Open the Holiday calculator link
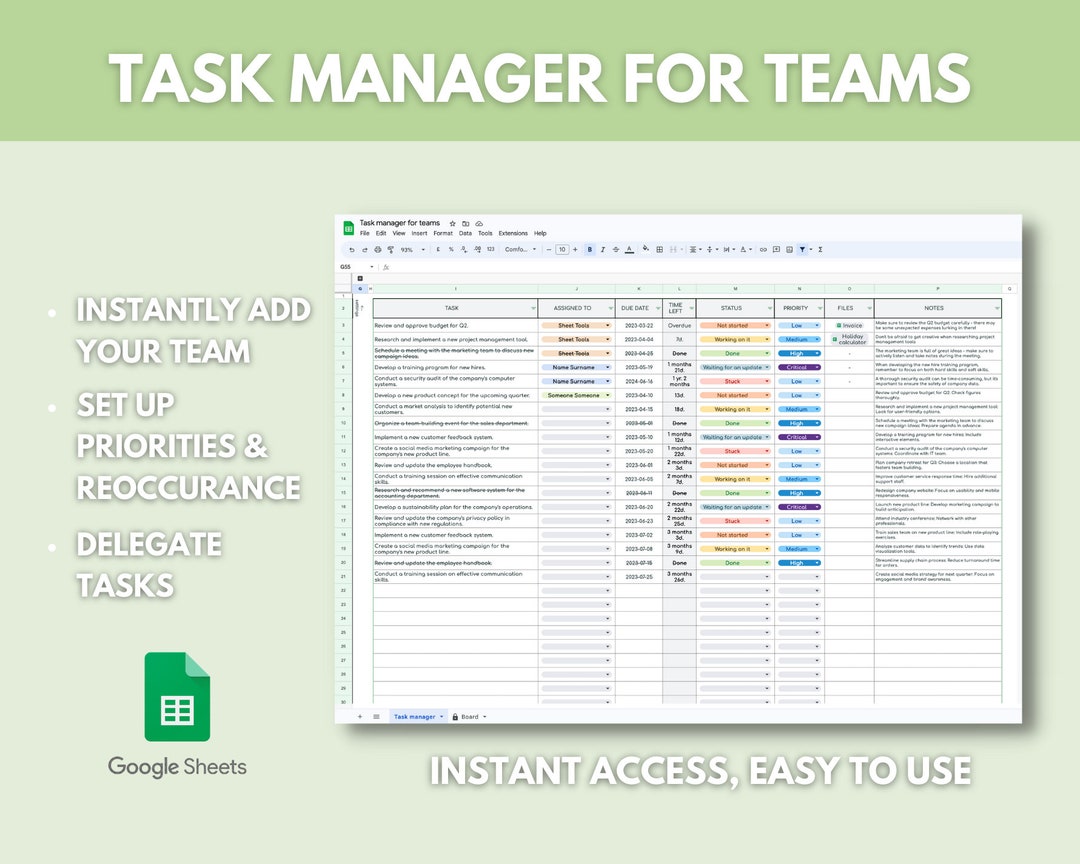The image size is (1080, 864). pyautogui.click(x=850, y=341)
